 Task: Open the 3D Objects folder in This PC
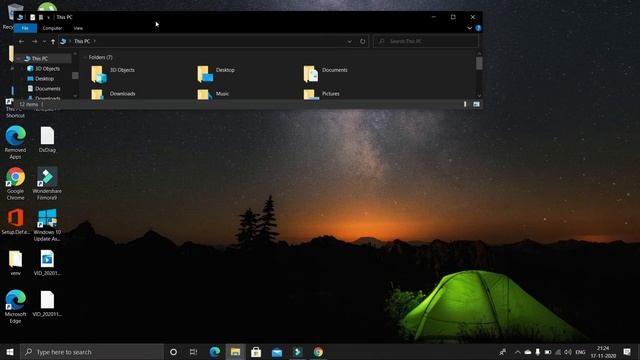click(x=113, y=73)
